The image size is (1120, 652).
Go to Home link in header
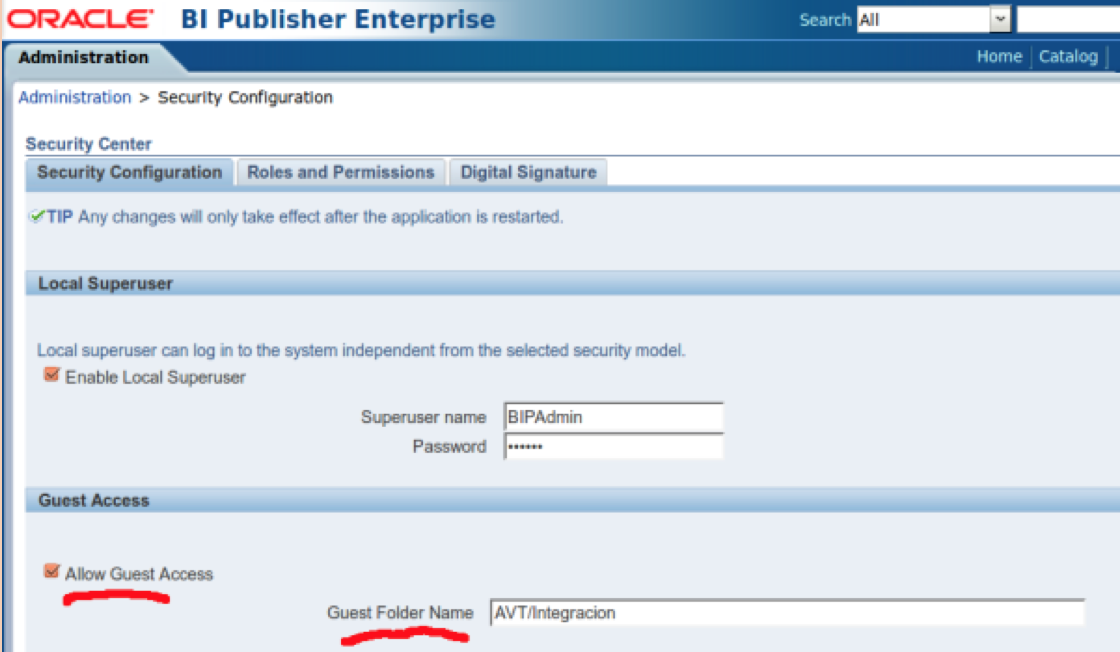999,56
